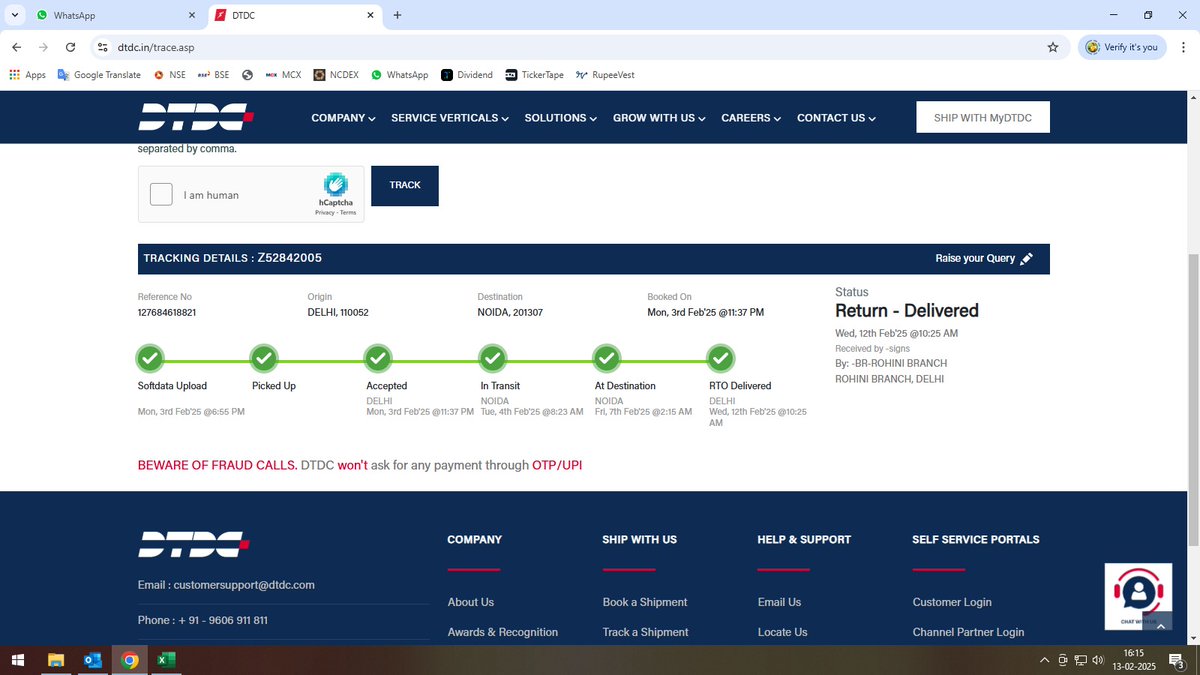
Task: Expand the CONTACT US dropdown
Action: pos(836,118)
